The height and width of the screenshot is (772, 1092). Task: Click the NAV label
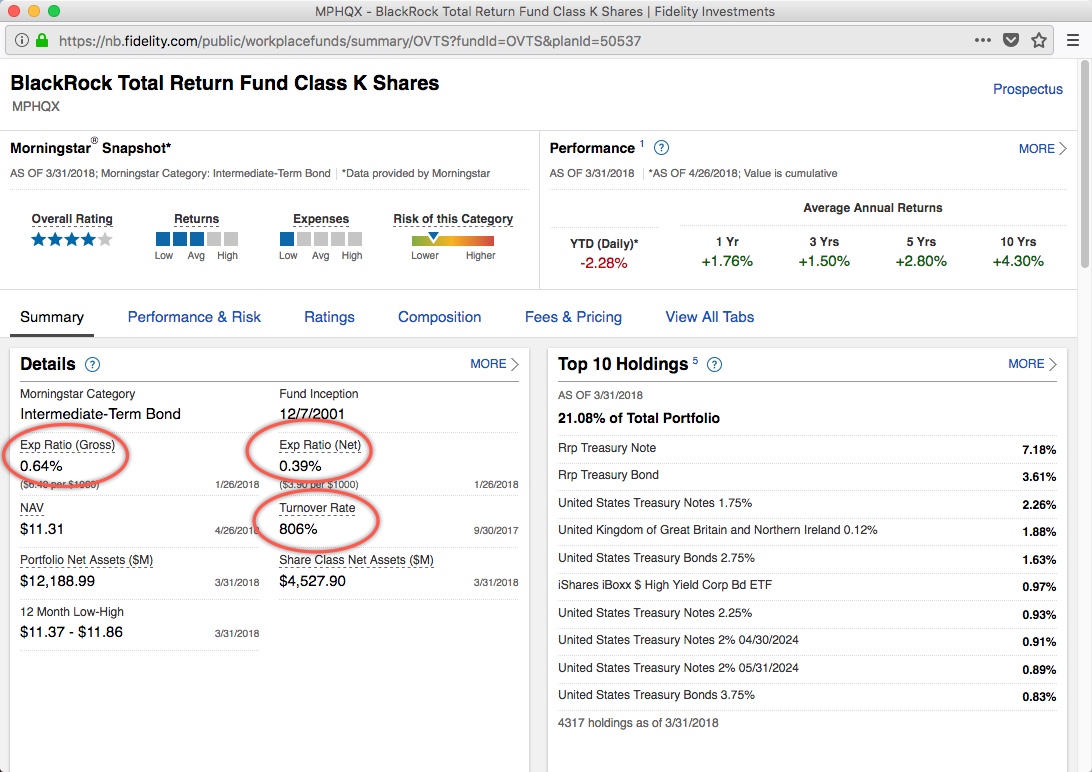(x=31, y=508)
